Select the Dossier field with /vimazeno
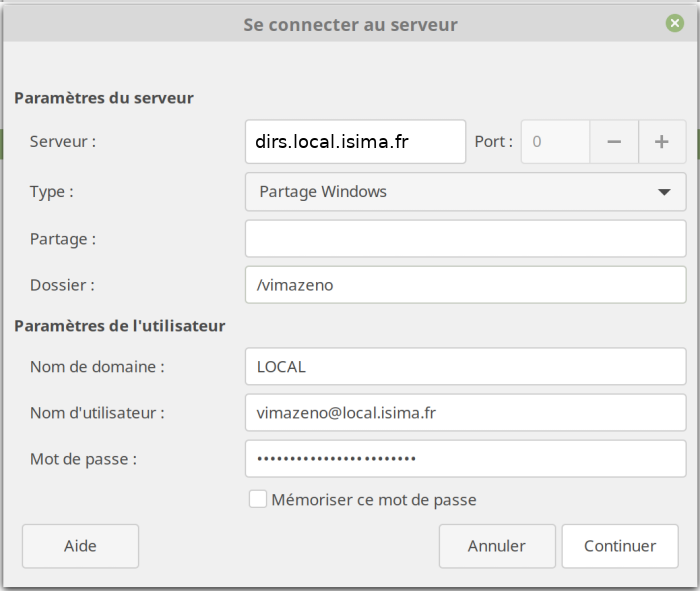 coord(465,285)
